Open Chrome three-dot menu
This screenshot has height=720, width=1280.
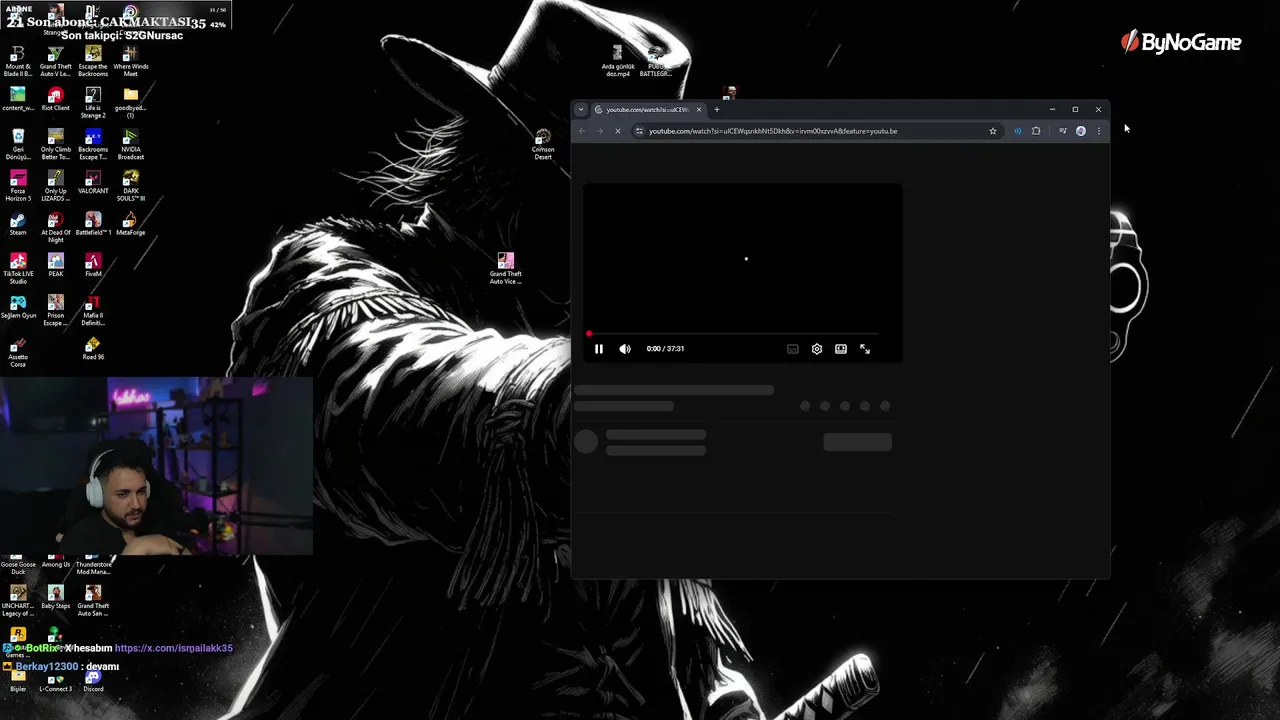click(x=1099, y=131)
